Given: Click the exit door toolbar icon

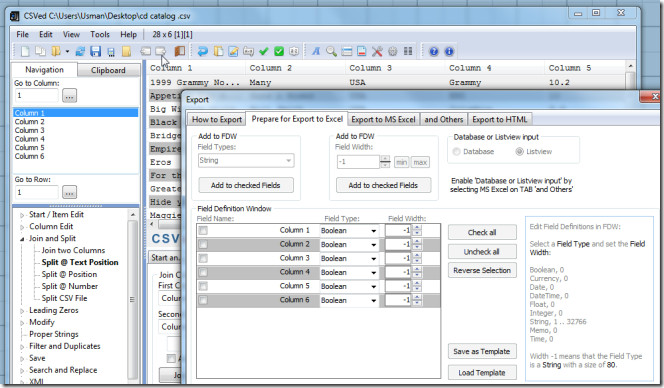Looking at the screenshot, I should pos(180,51).
